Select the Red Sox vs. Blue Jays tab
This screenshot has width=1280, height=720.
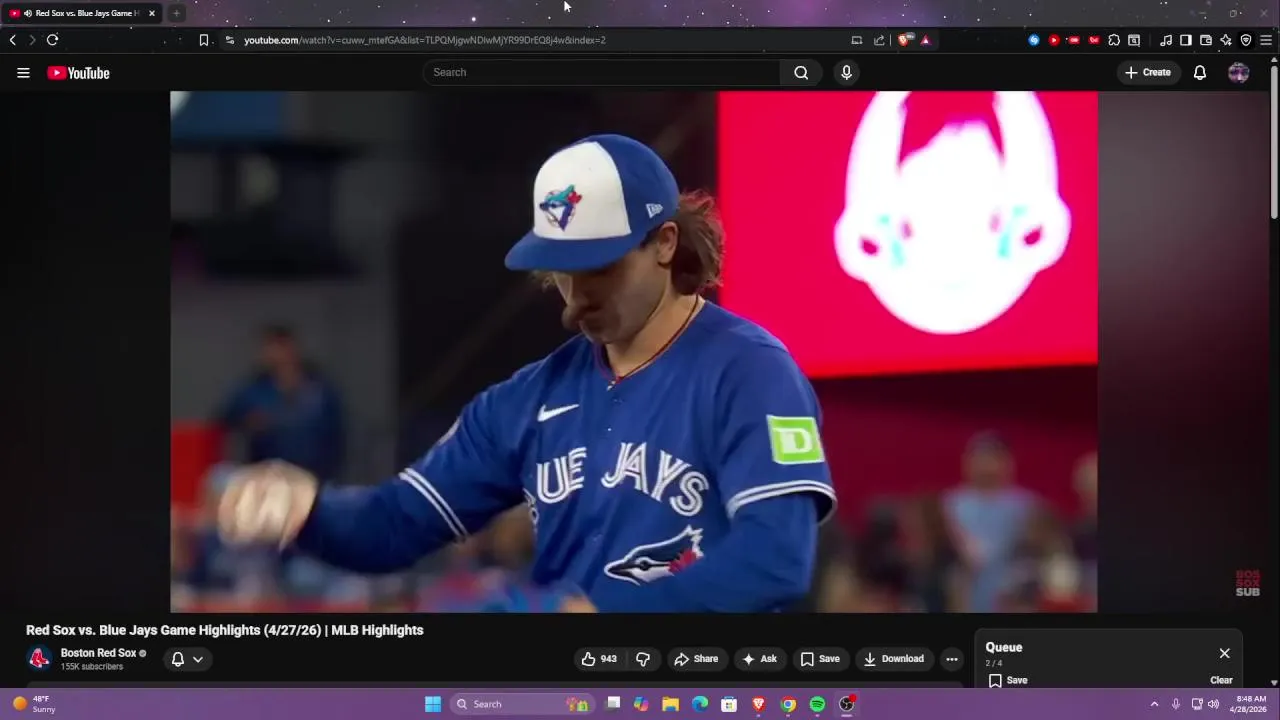80,13
